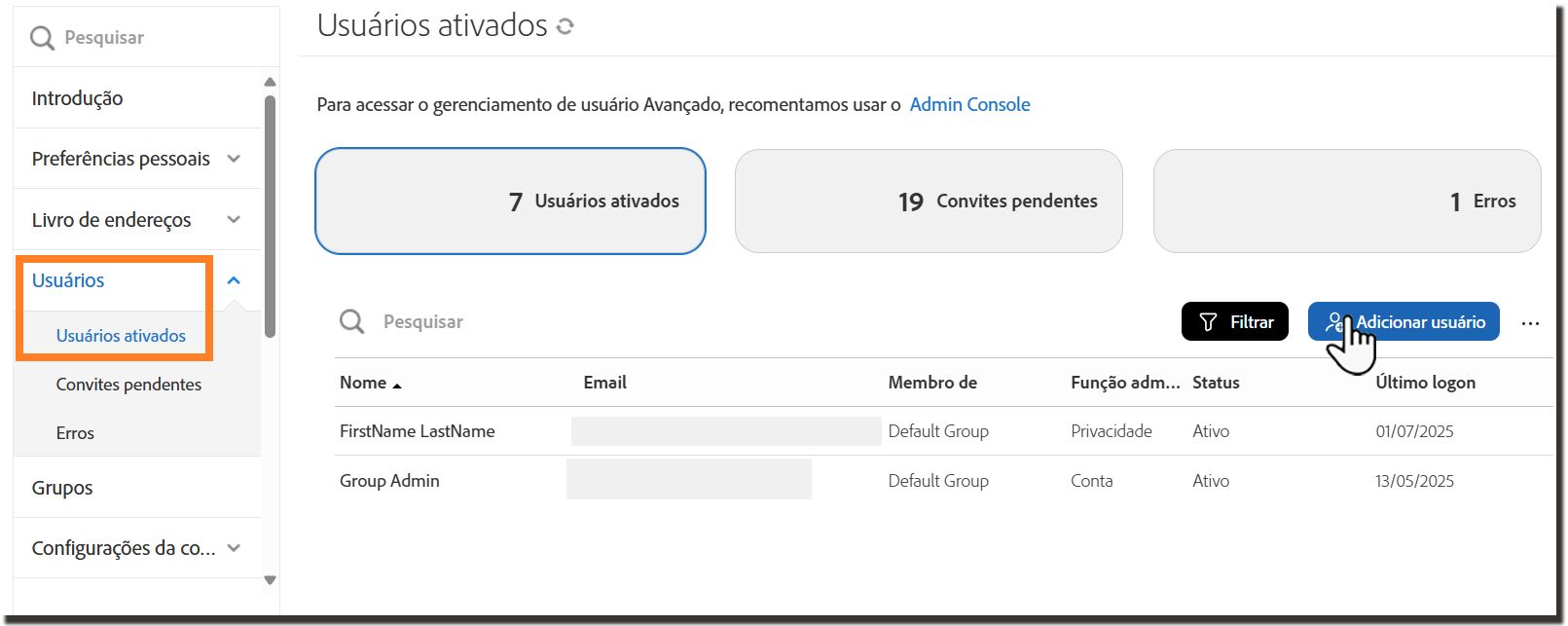This screenshot has width=1568, height=626.
Task: Open the three-dot more options menu
Action: point(1530,323)
